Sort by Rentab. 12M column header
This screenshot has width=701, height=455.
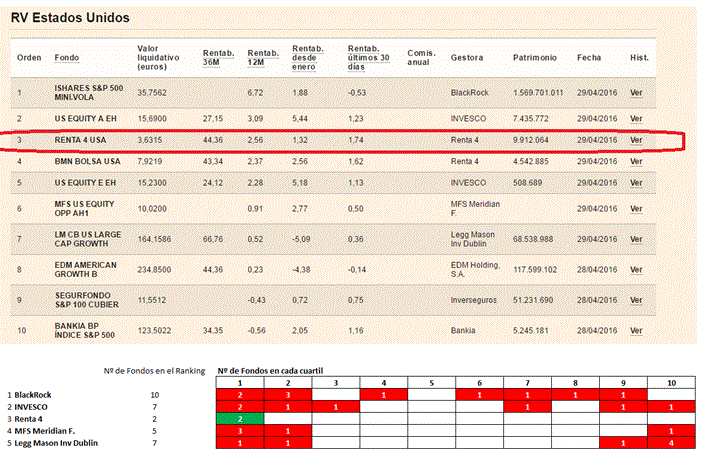[263, 58]
